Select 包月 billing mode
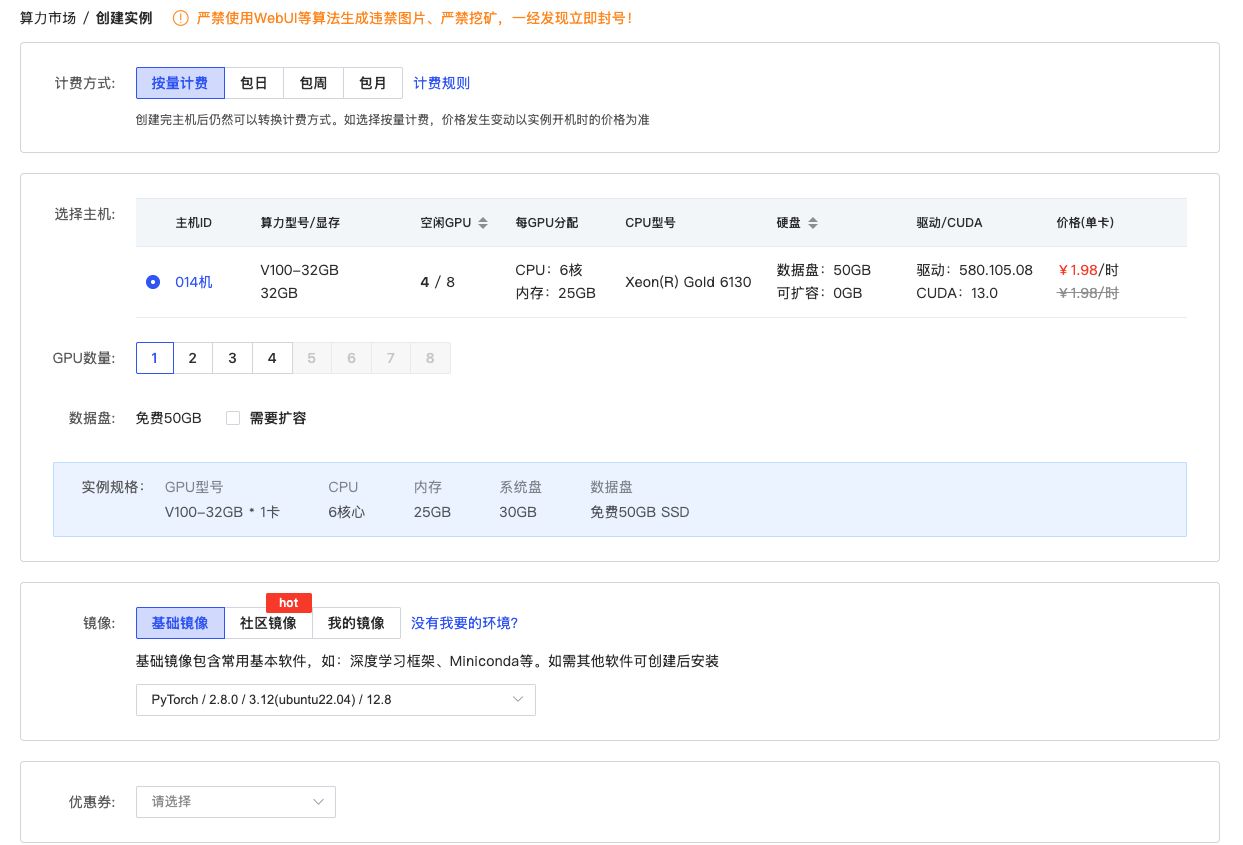This screenshot has height=845, width=1243. pyautogui.click(x=373, y=83)
